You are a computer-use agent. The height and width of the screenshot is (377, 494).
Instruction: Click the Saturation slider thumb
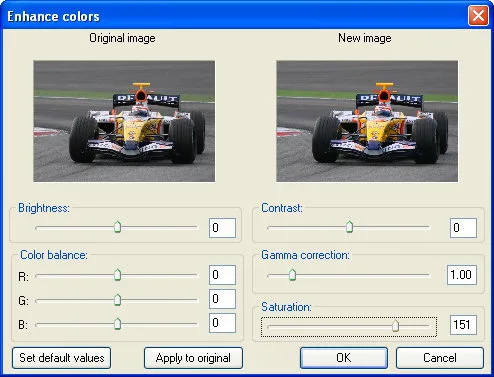tap(395, 326)
